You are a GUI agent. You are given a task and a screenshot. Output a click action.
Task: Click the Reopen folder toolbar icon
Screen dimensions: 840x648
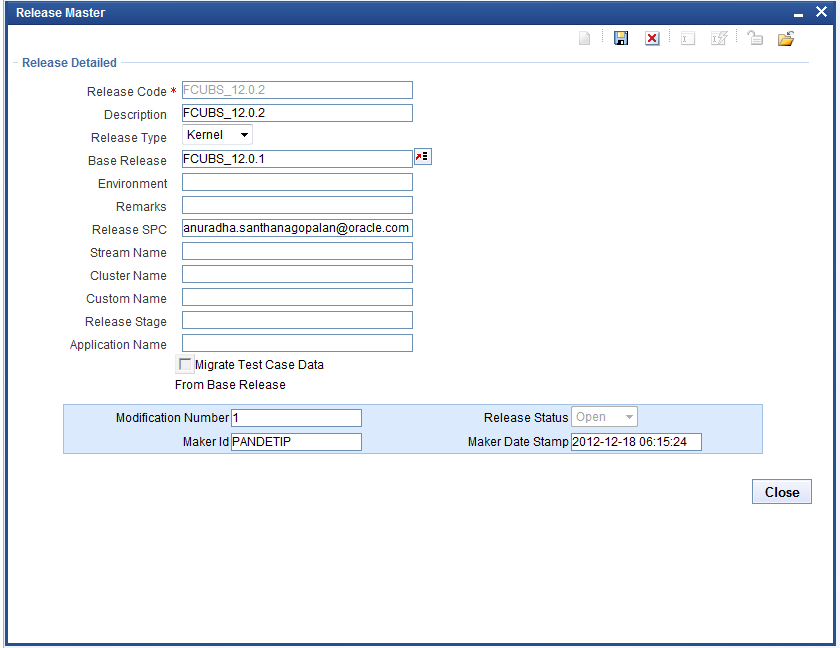pyautogui.click(x=786, y=39)
